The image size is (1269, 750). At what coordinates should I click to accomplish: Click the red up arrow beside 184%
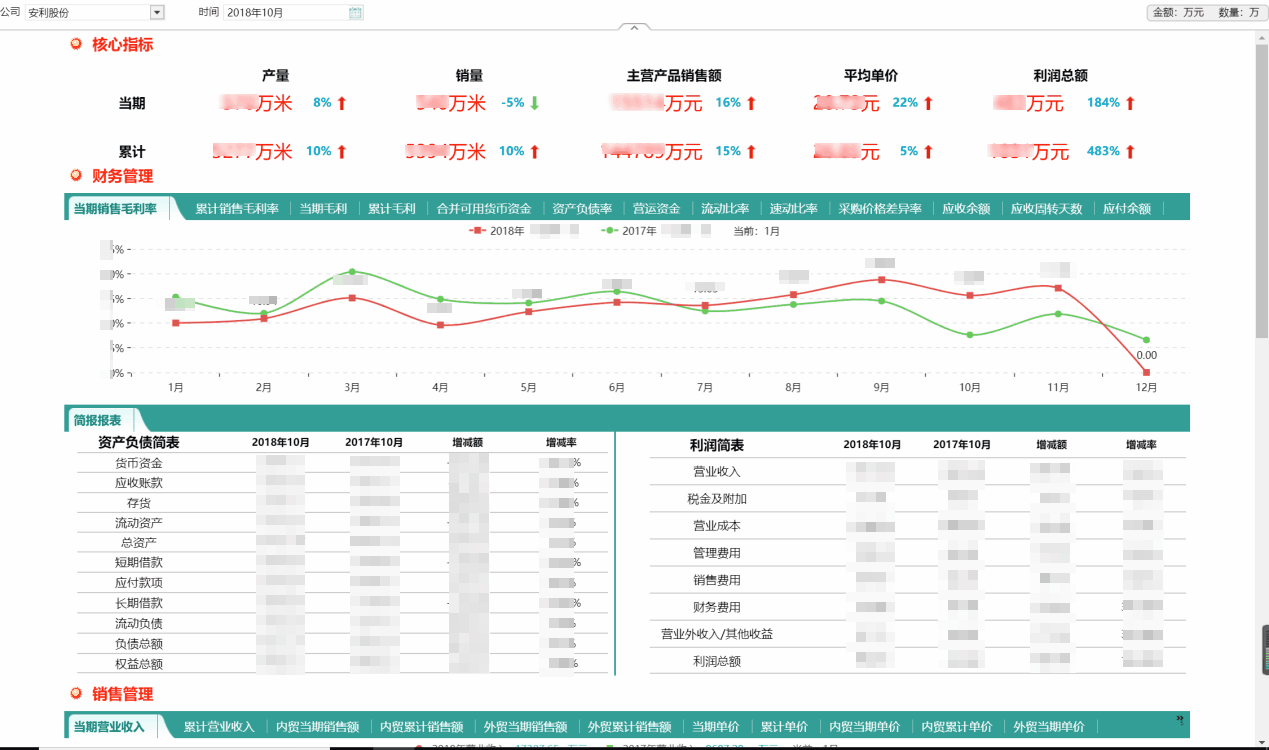click(x=1130, y=103)
